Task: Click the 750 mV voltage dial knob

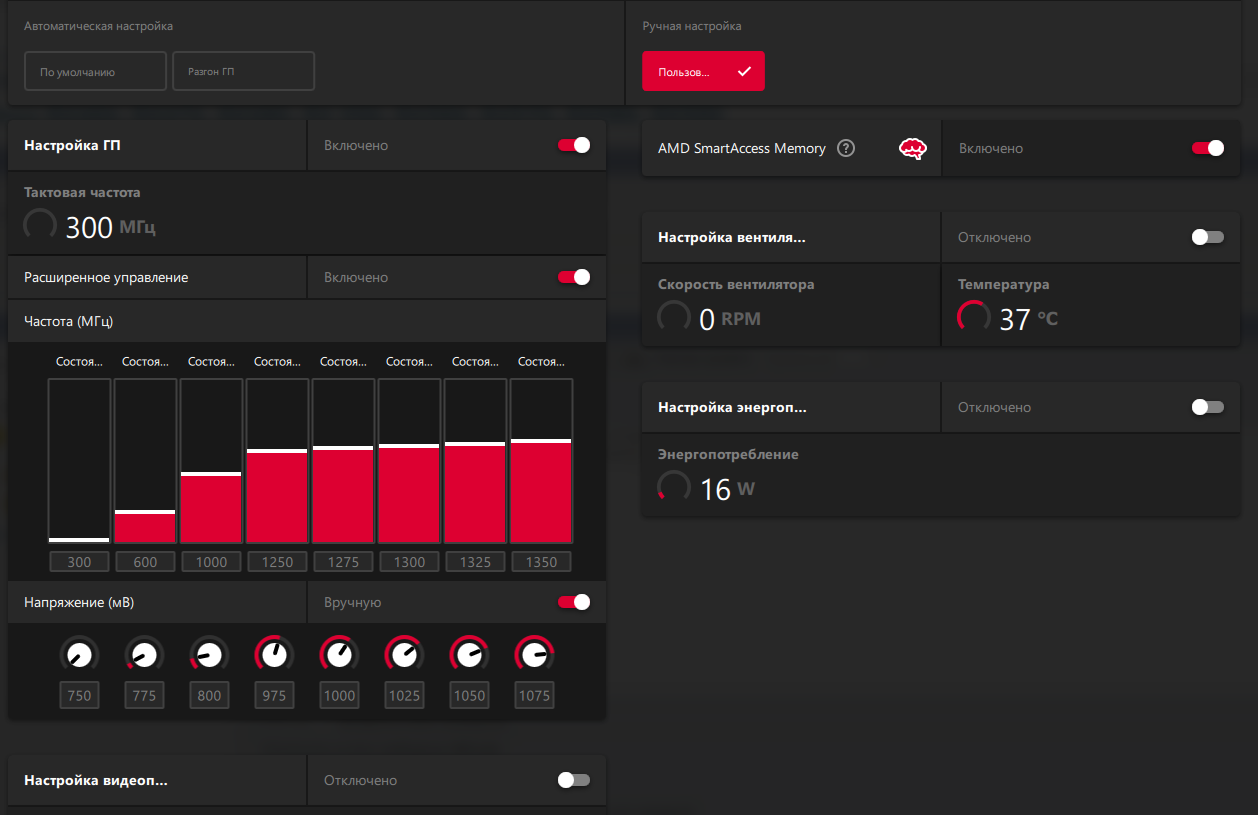Action: 79,655
